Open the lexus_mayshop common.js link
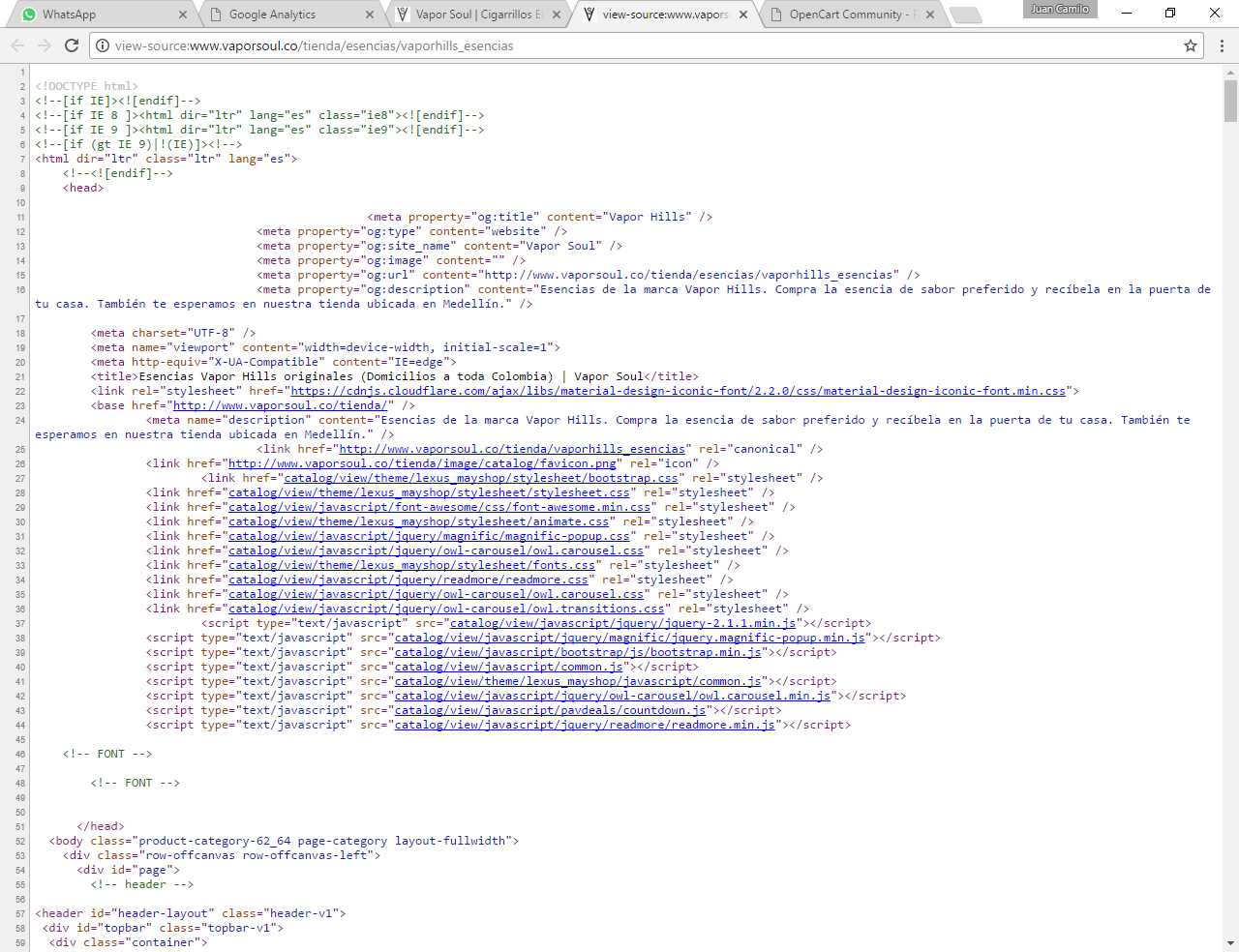The height and width of the screenshot is (952, 1239). 578,681
